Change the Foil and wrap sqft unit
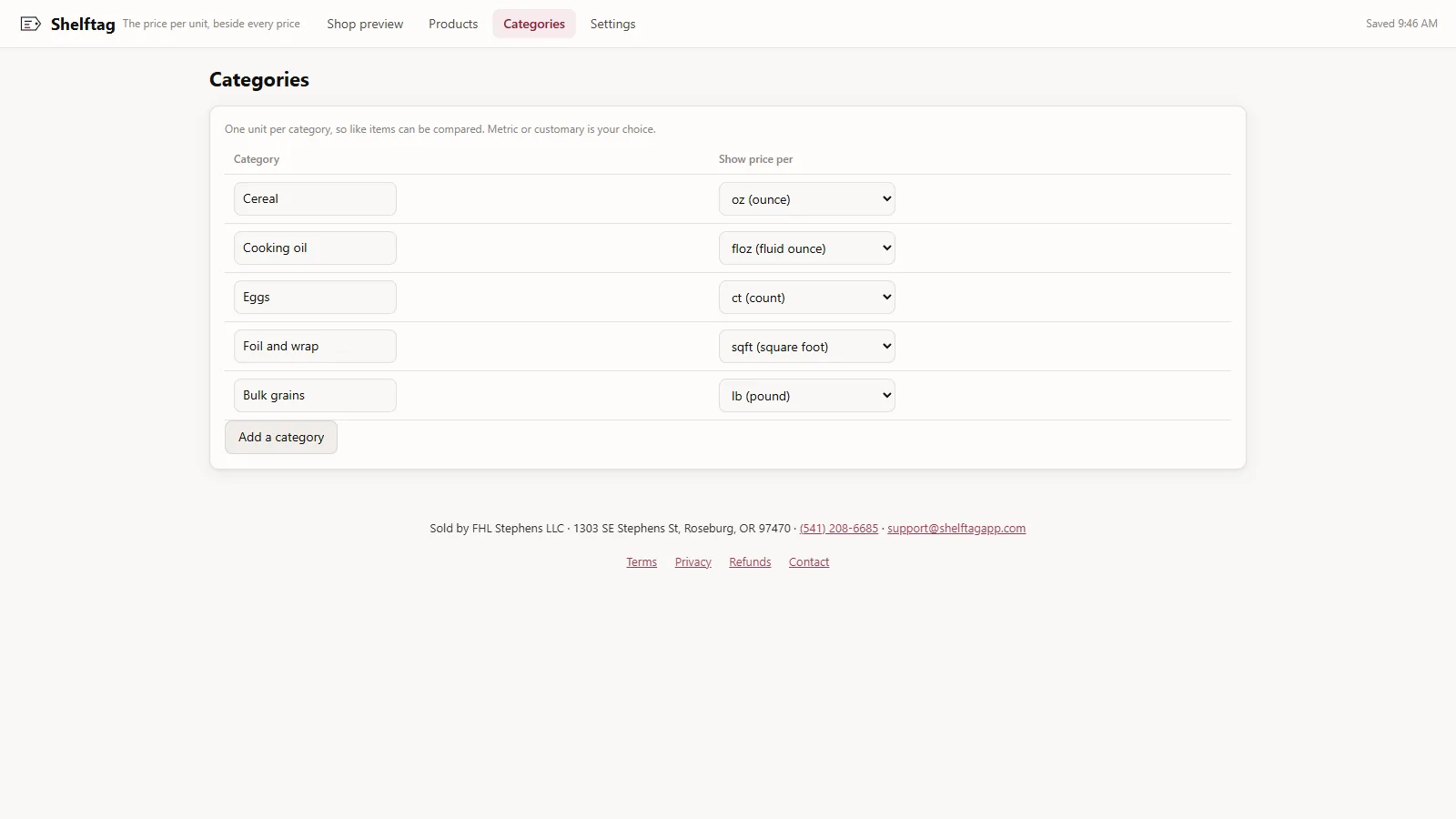Screen dimensions: 1456x819 click(807, 347)
